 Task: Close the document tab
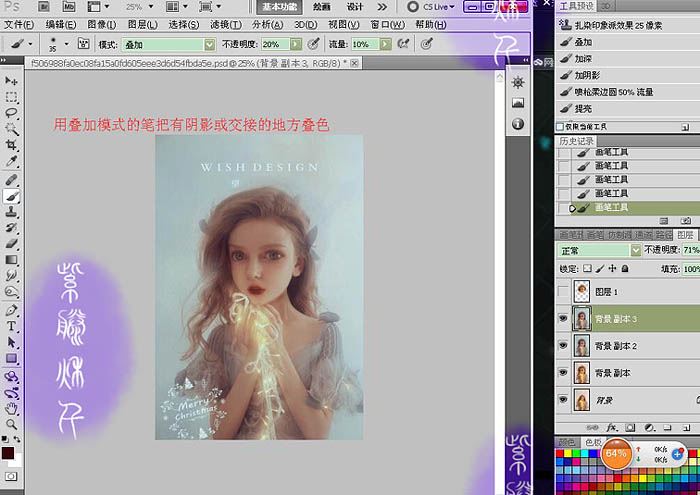[354, 63]
